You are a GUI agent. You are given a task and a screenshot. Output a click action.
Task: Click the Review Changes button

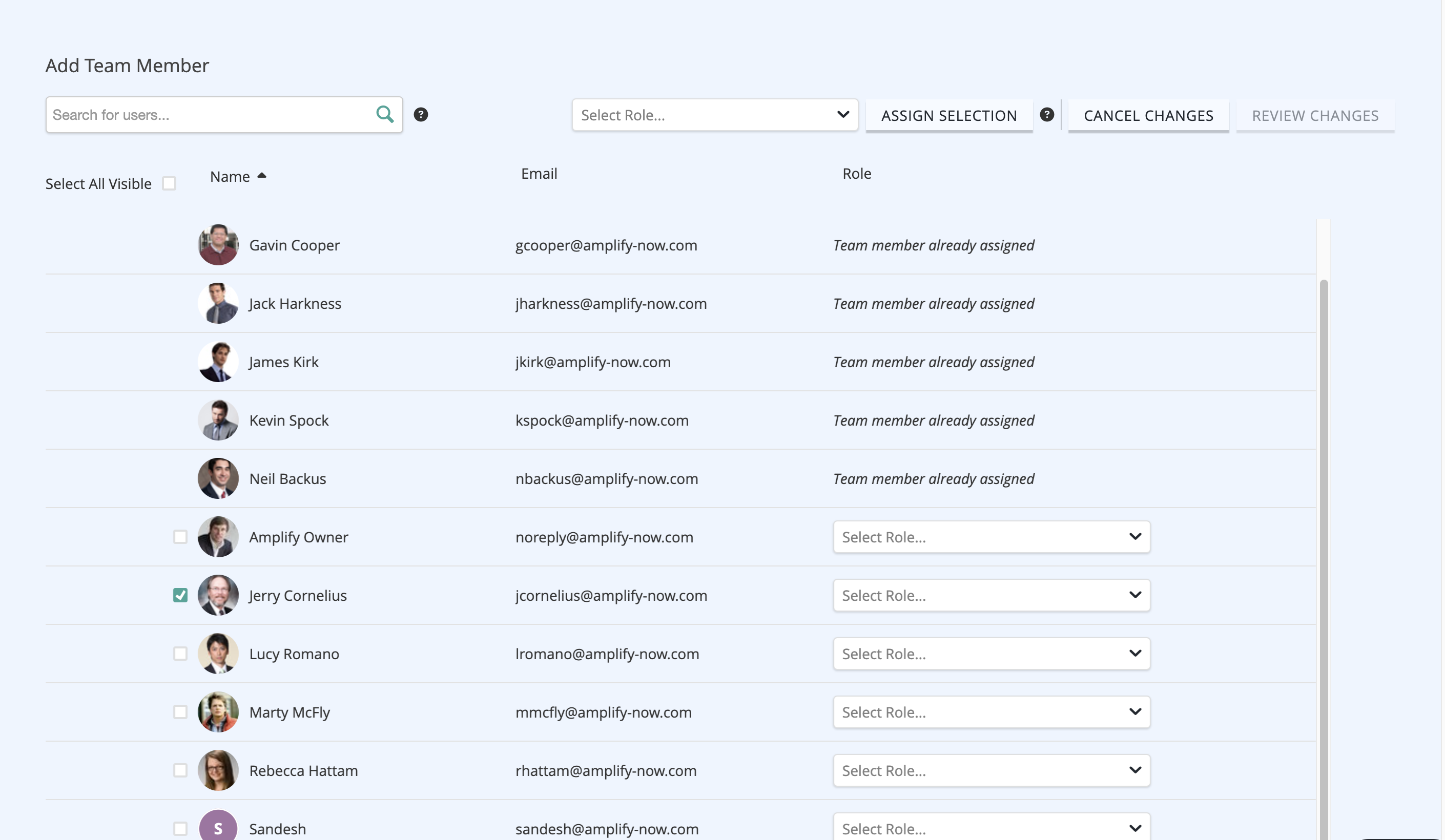[x=1315, y=116]
